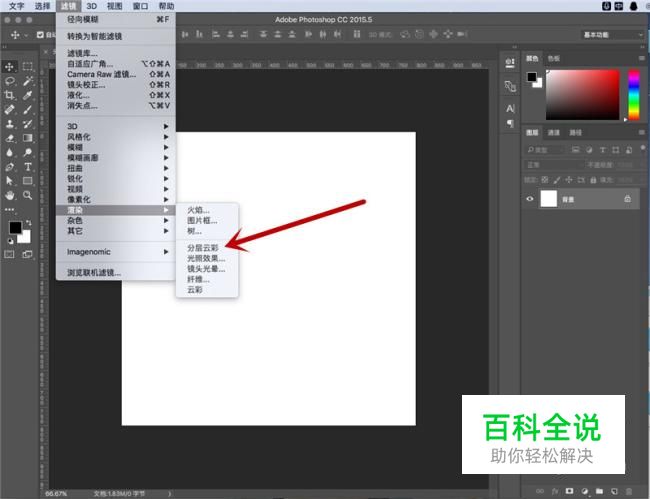Click the rainbow hue slider strip
This screenshot has width=650, height=499.
633,95
